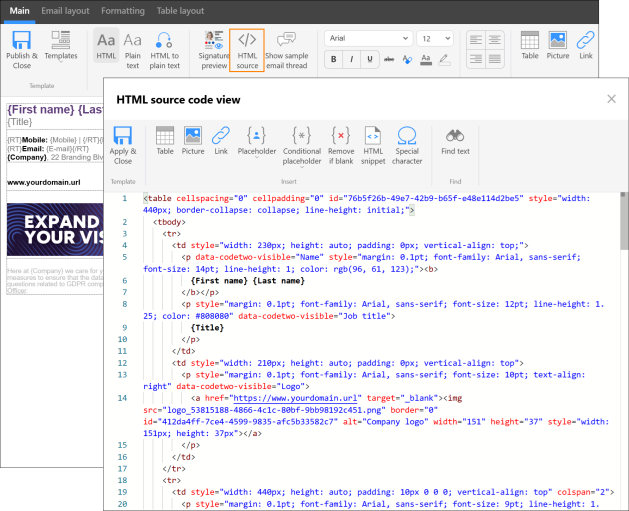Open the font color picker
Viewport: 629px width, 511px height.
point(426,59)
